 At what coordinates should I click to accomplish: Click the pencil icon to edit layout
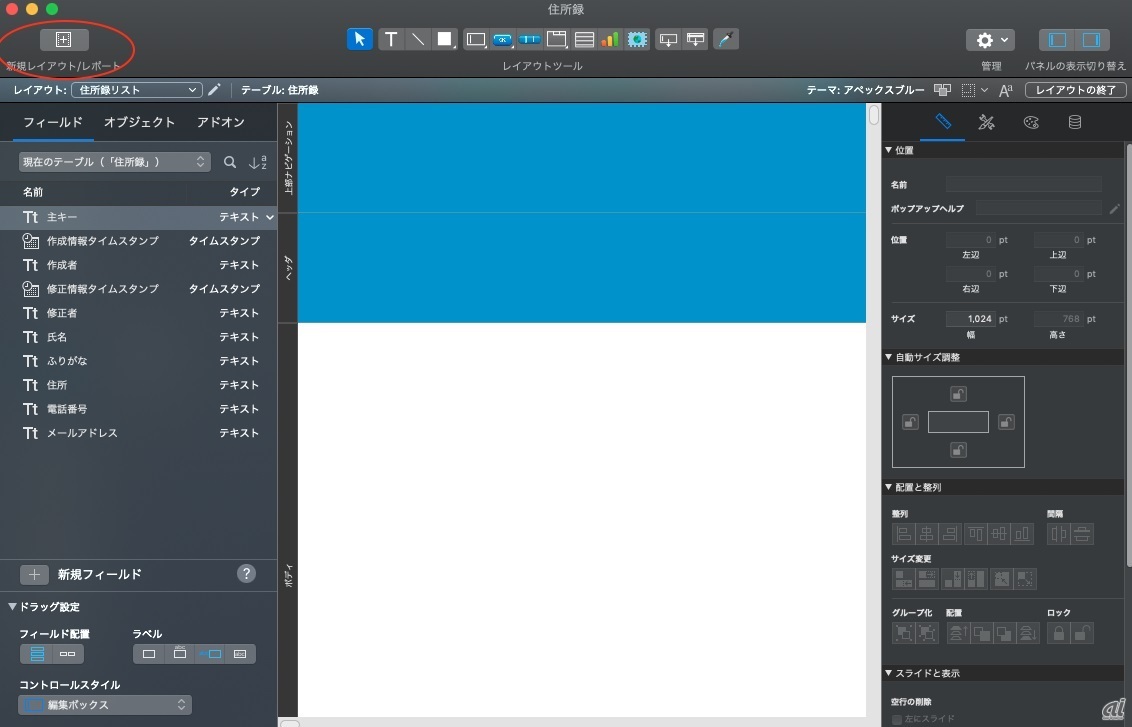pyautogui.click(x=214, y=90)
